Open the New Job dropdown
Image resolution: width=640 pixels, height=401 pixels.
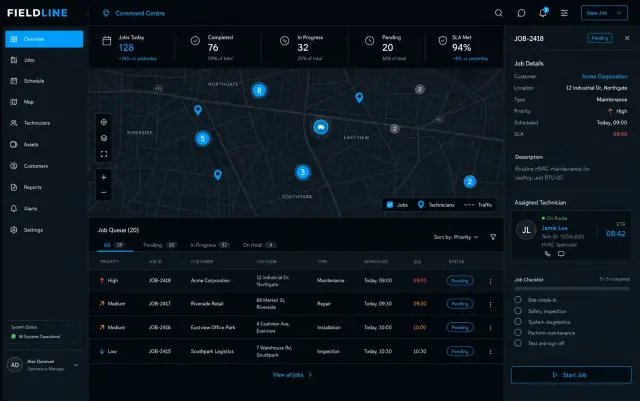[x=604, y=13]
